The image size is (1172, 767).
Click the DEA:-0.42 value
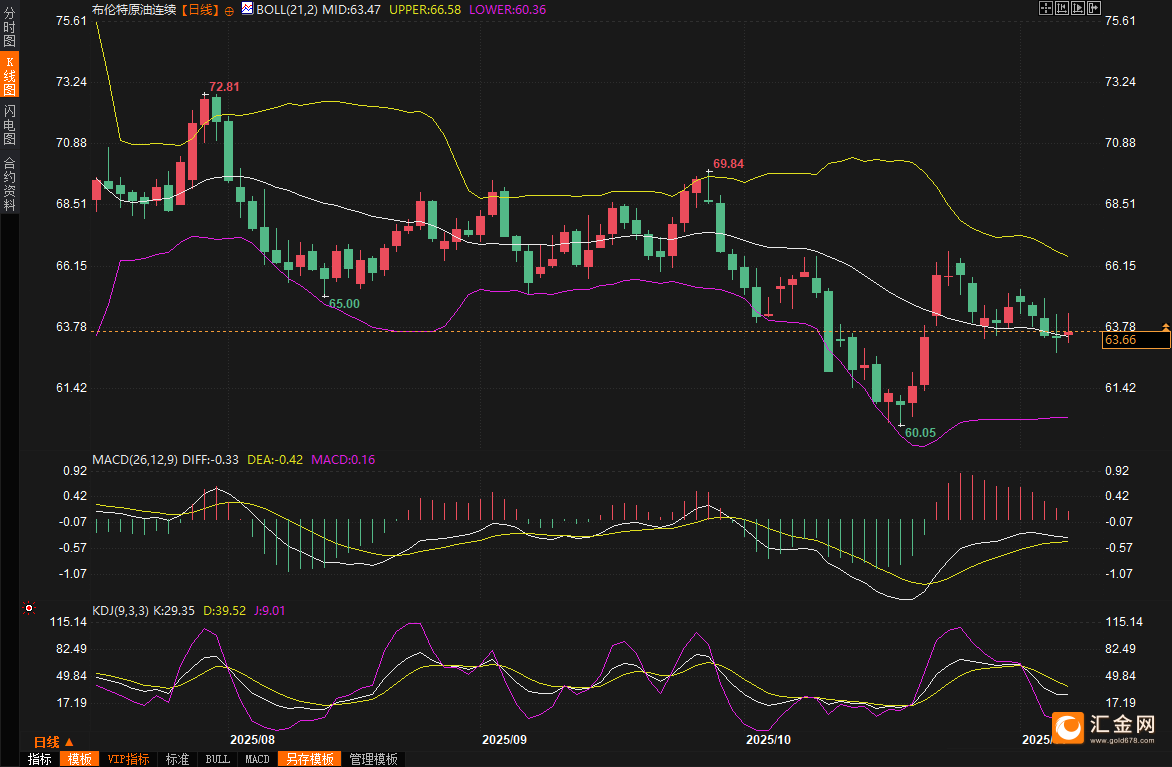tap(275, 460)
